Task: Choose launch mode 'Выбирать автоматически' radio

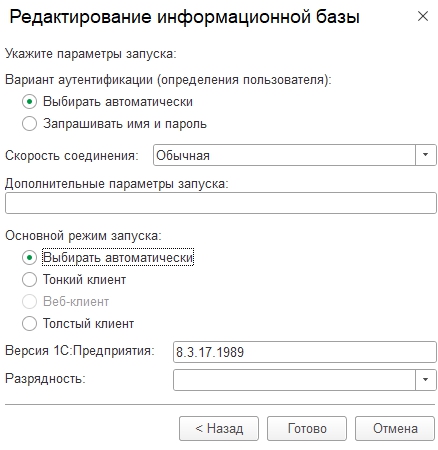Action: (x=29, y=258)
